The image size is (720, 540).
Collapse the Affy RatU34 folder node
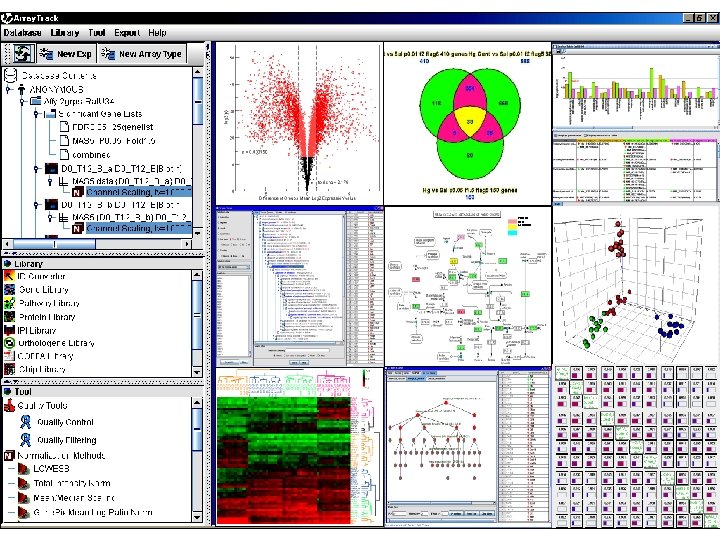tap(22, 101)
